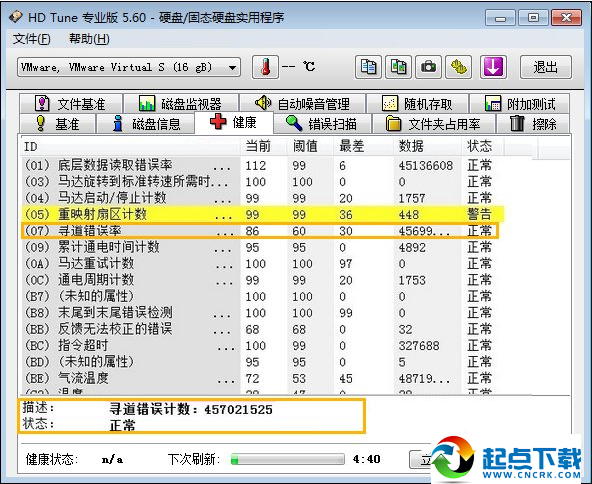Select the (03) 马达旋转到标准转速所需时 row
This screenshot has width=592, height=484.
tap(262, 182)
